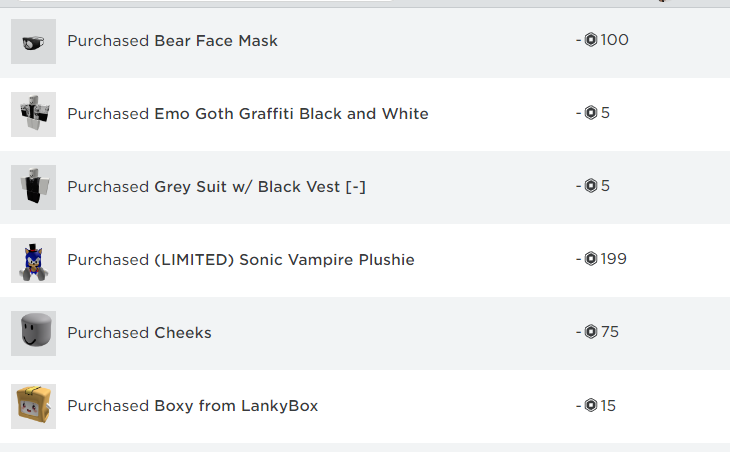Click the Robux icon beside 100
Screen dimensions: 730x452
[591, 40]
